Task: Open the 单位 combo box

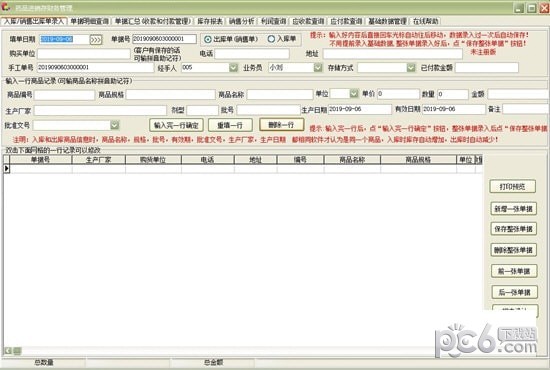Action: pos(354,94)
